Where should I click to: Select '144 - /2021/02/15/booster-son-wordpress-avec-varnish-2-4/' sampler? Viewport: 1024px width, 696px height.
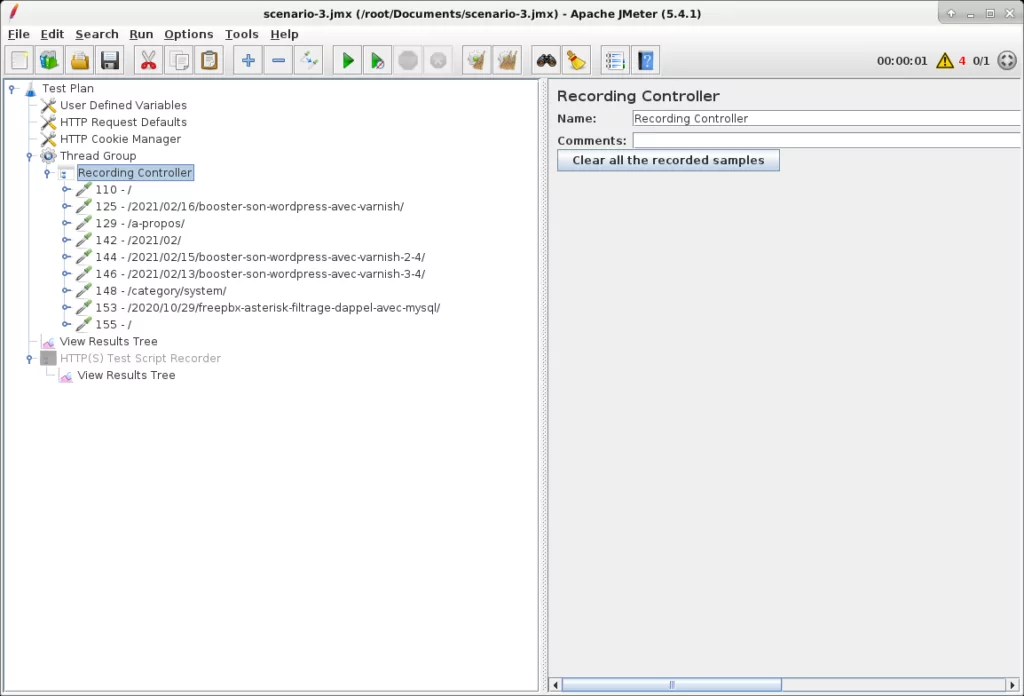(260, 257)
